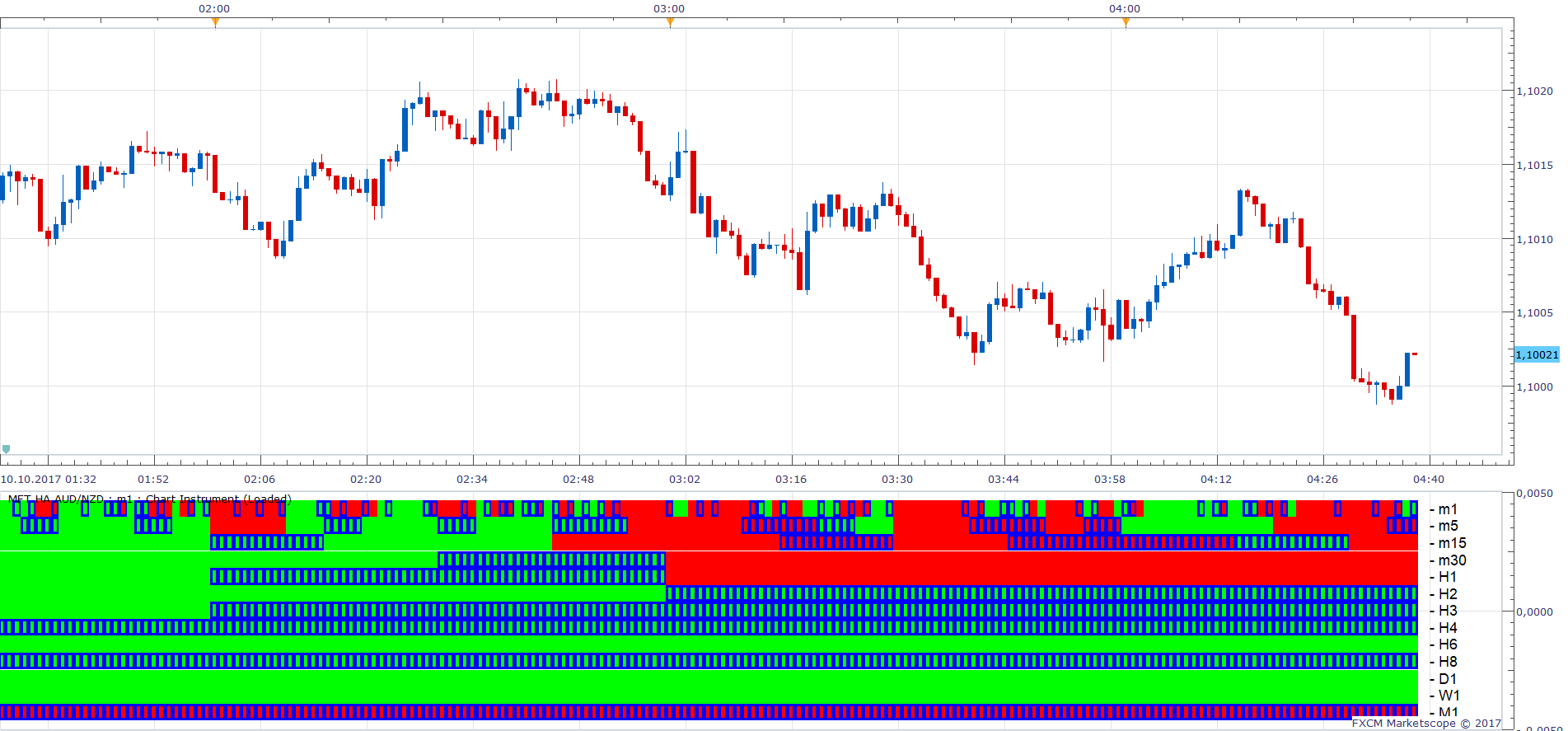Click the 03:00 hour label on top axis
The image size is (1568, 731).
click(669, 9)
